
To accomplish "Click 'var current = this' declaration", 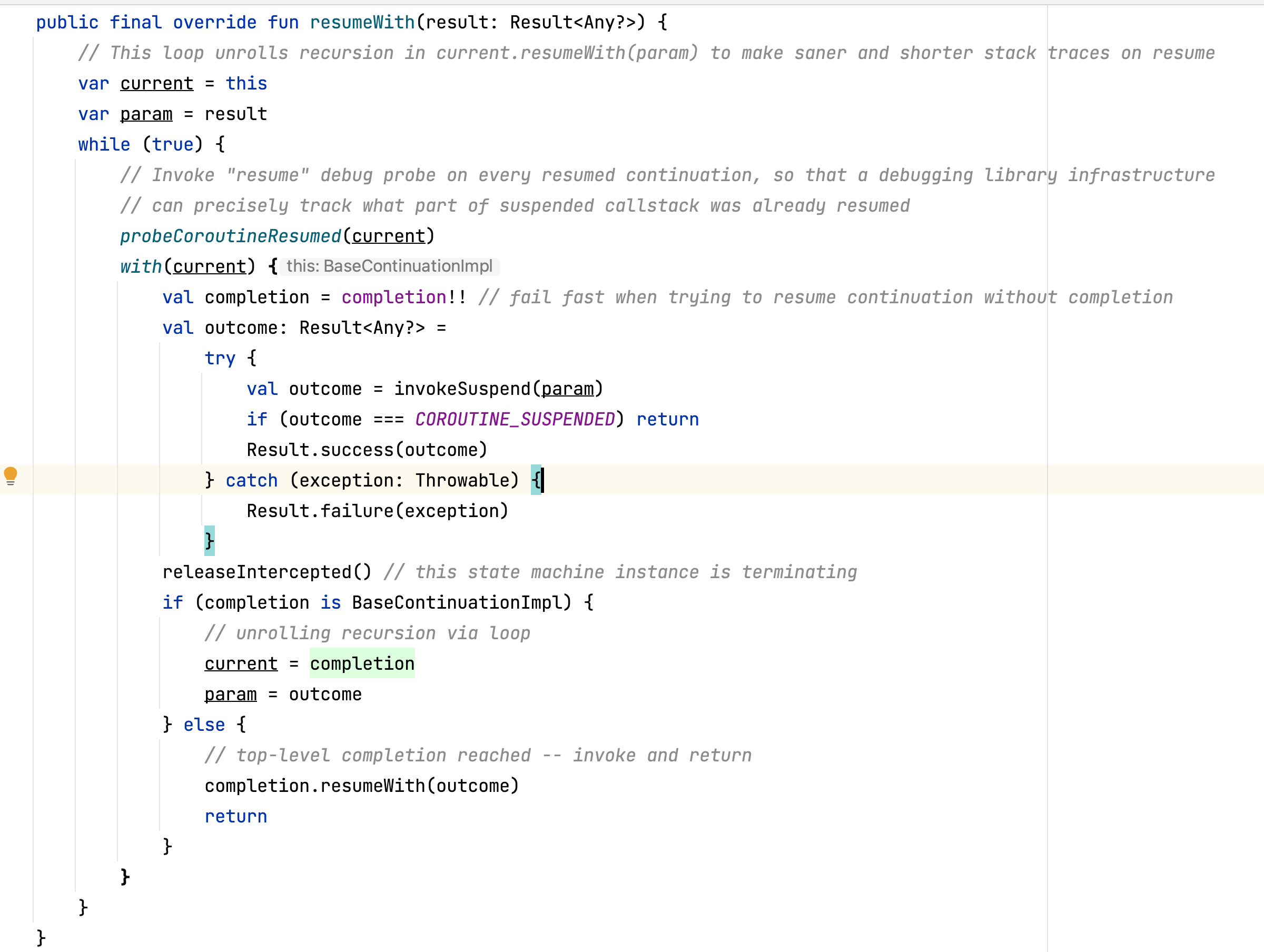I will (x=172, y=83).
